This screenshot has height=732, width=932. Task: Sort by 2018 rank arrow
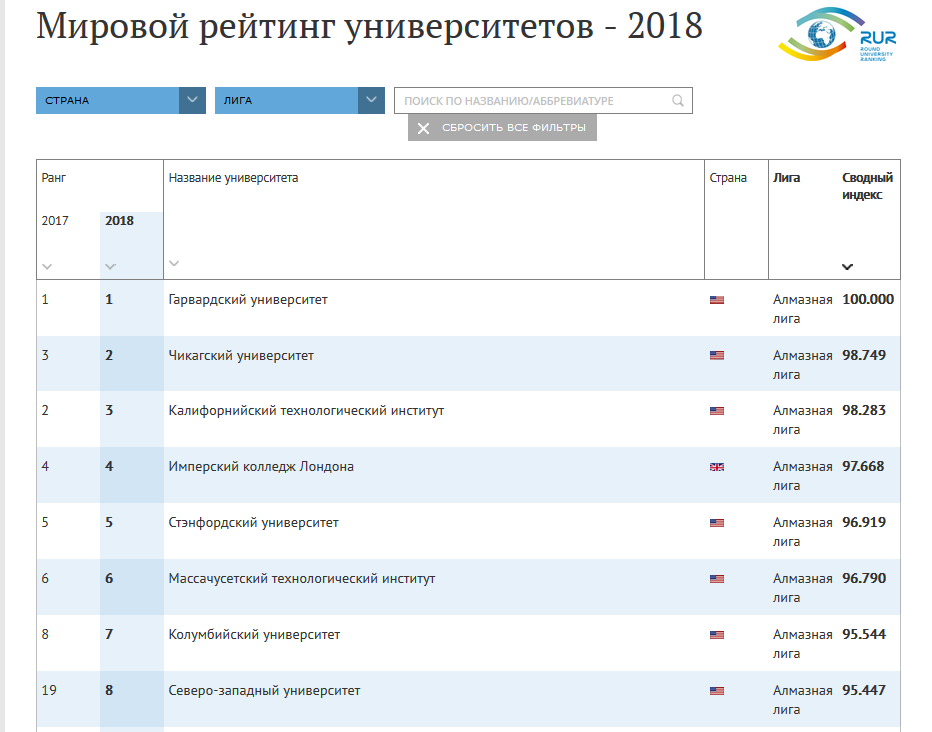pos(110,267)
